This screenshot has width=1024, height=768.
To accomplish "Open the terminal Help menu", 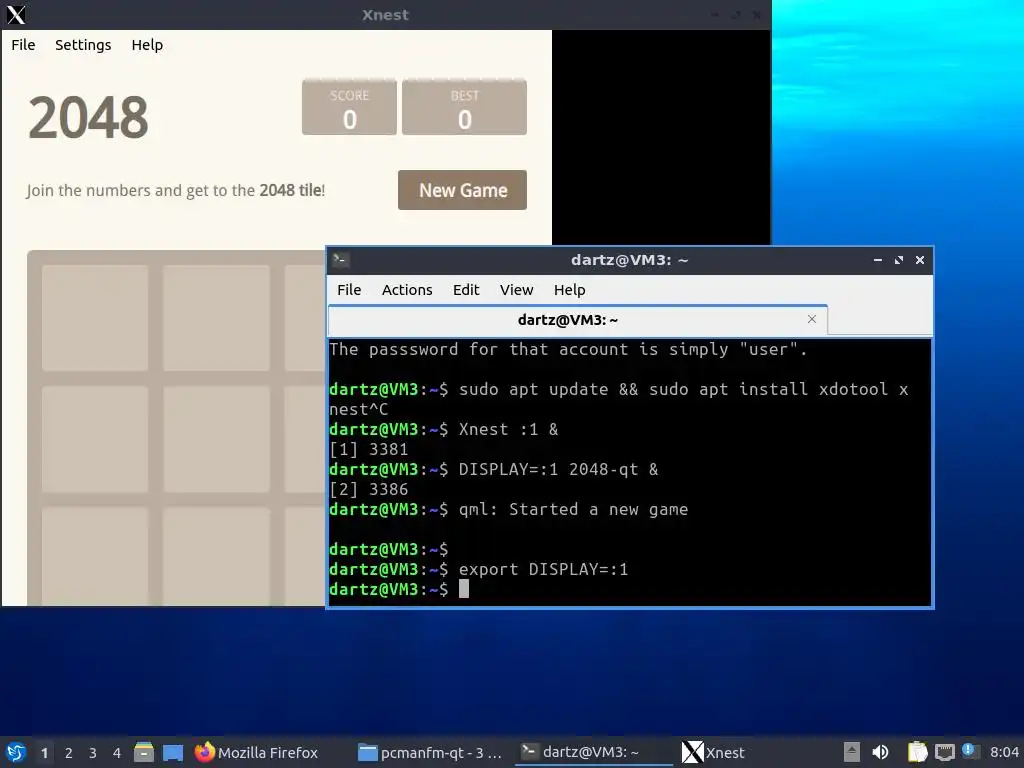I will 569,290.
